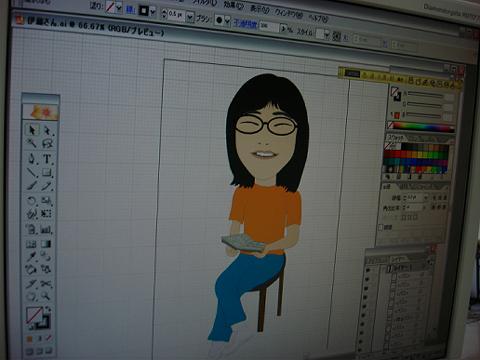Screen dimensions: 480x360
Task: Open the ウィンドウ (Window) menu
Action: click(288, 13)
